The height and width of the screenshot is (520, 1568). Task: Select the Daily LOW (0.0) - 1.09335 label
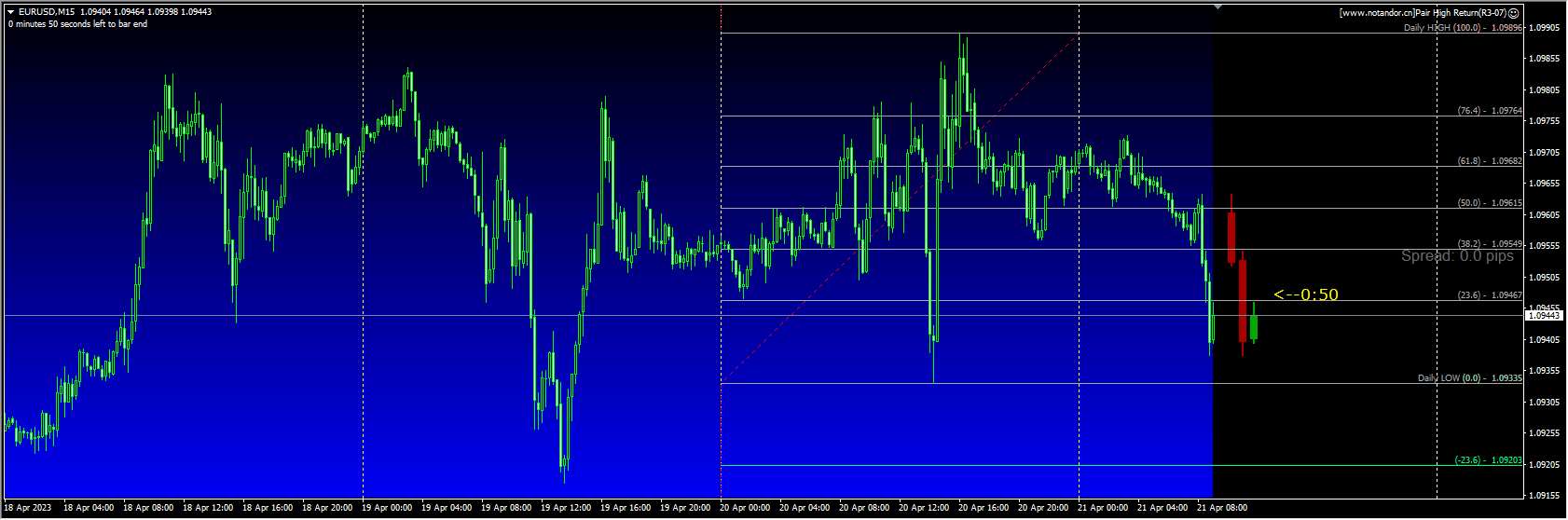click(x=1469, y=378)
